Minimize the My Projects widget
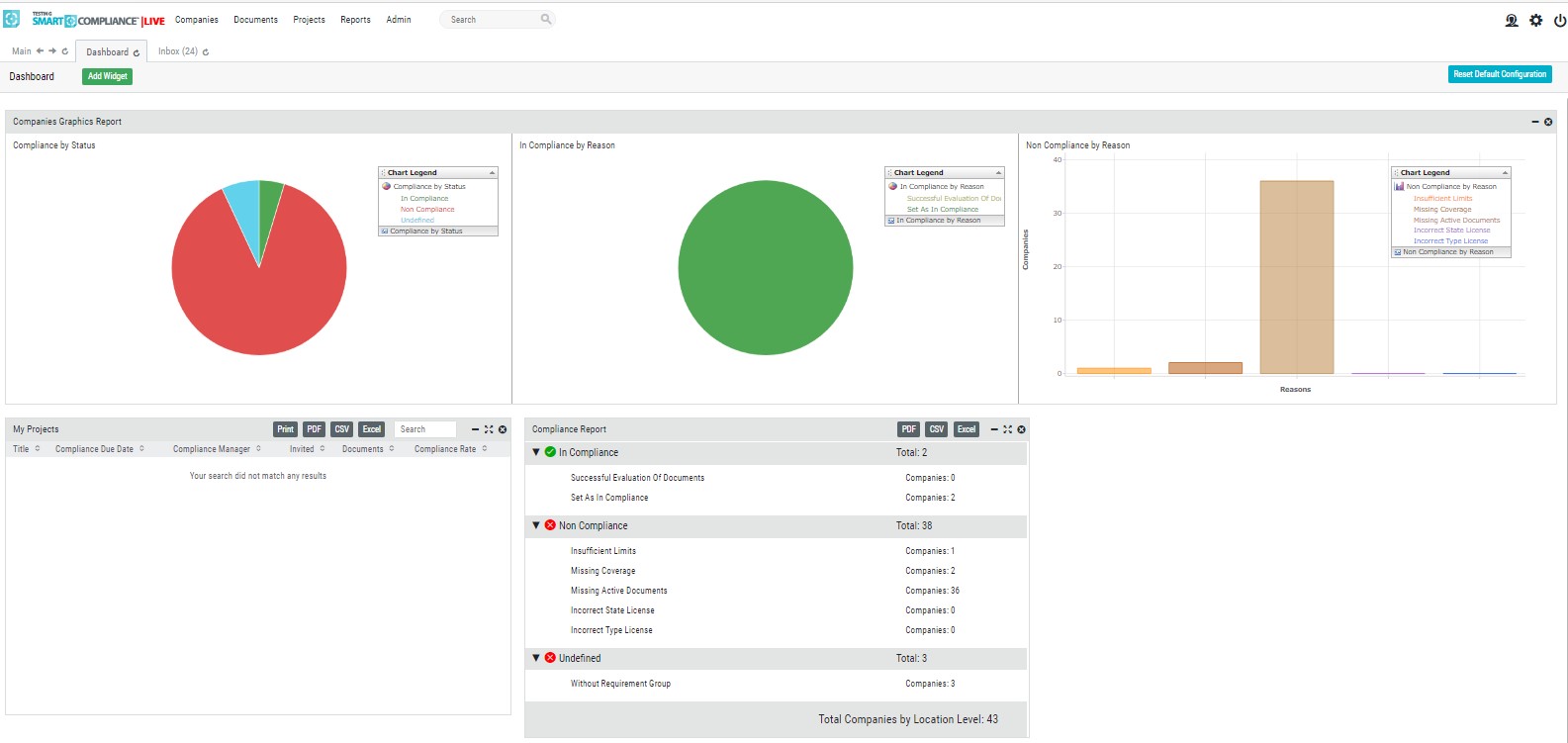 pyautogui.click(x=475, y=429)
